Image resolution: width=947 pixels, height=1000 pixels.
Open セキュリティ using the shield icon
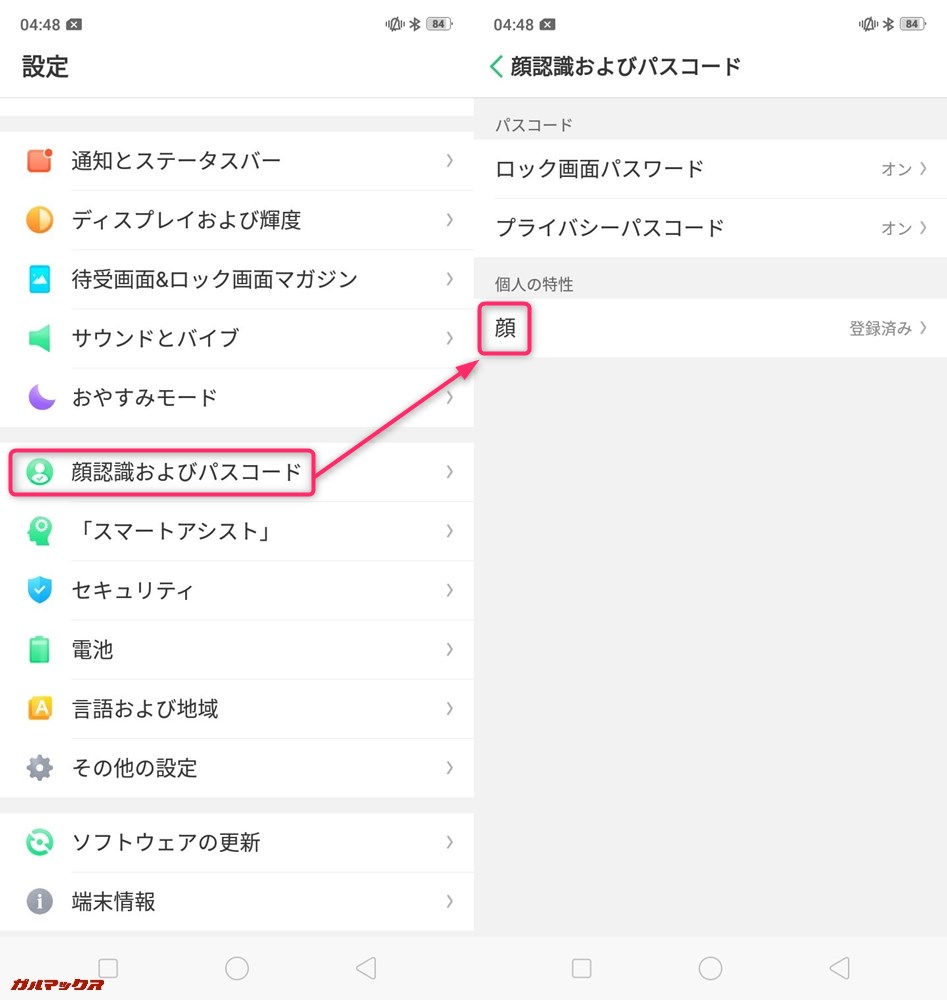(40, 590)
